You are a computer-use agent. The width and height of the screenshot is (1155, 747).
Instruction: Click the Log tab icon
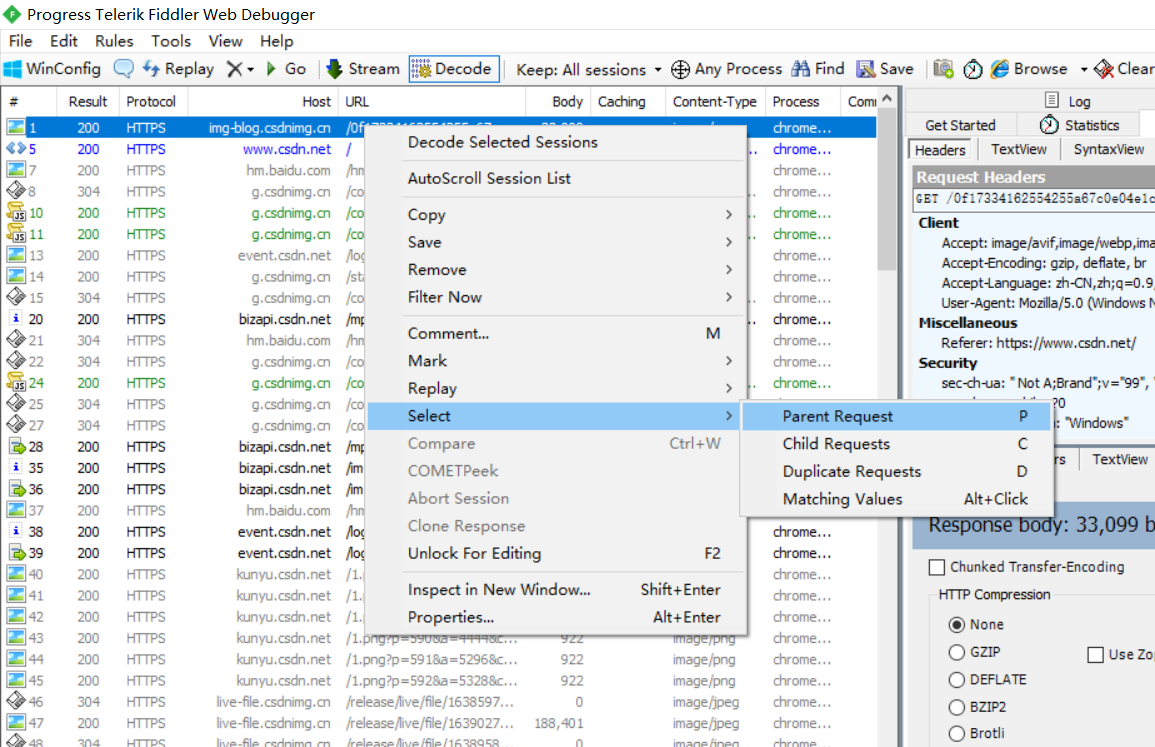click(x=1052, y=100)
